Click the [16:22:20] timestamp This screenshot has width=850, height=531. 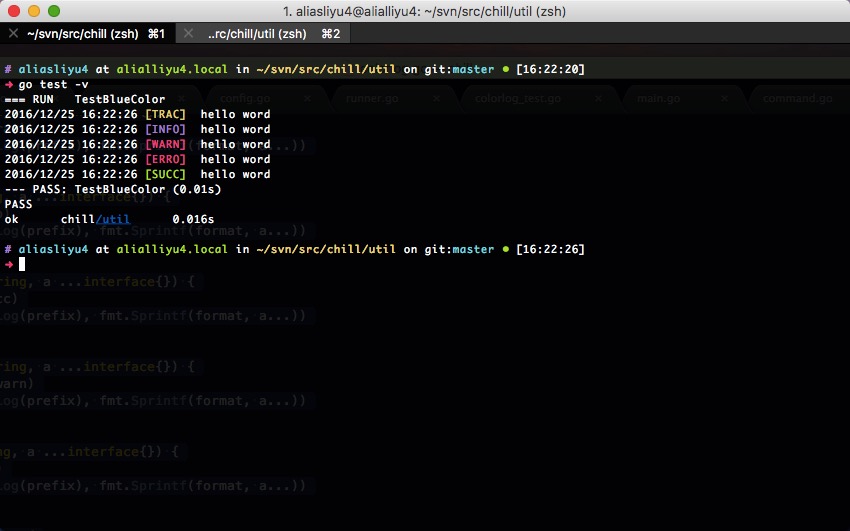pyautogui.click(x=550, y=69)
